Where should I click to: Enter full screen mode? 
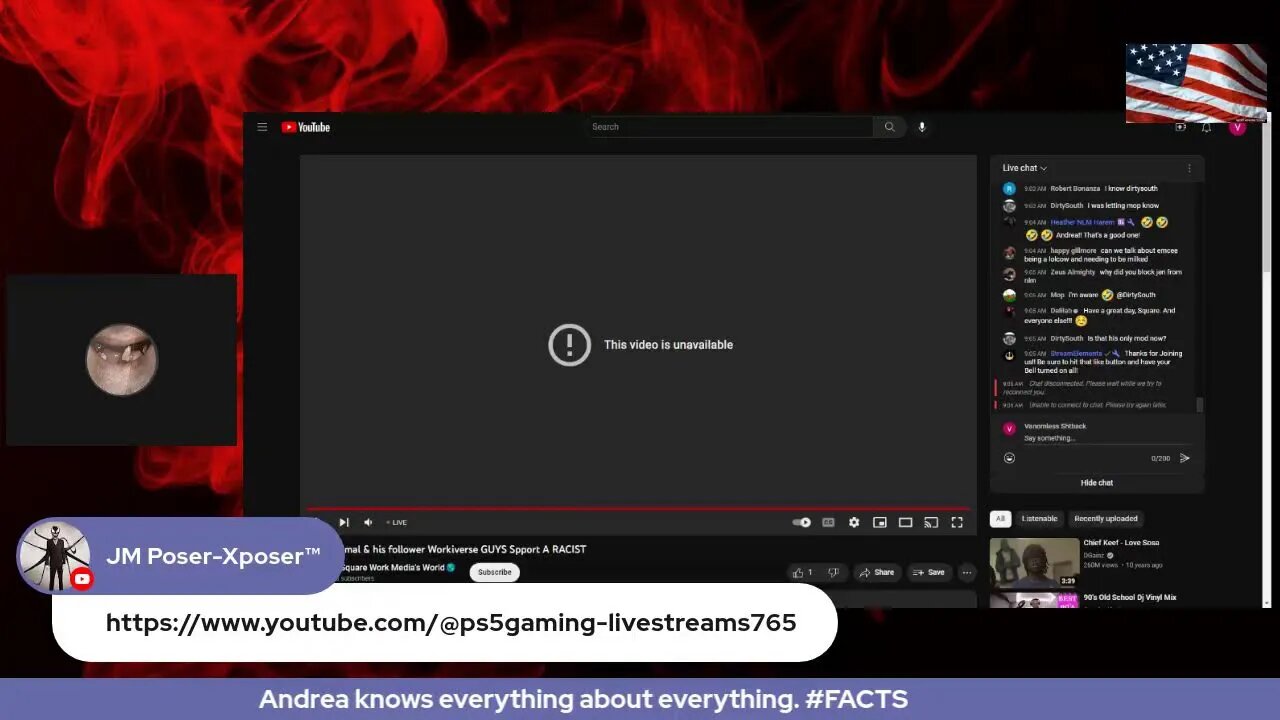957,522
